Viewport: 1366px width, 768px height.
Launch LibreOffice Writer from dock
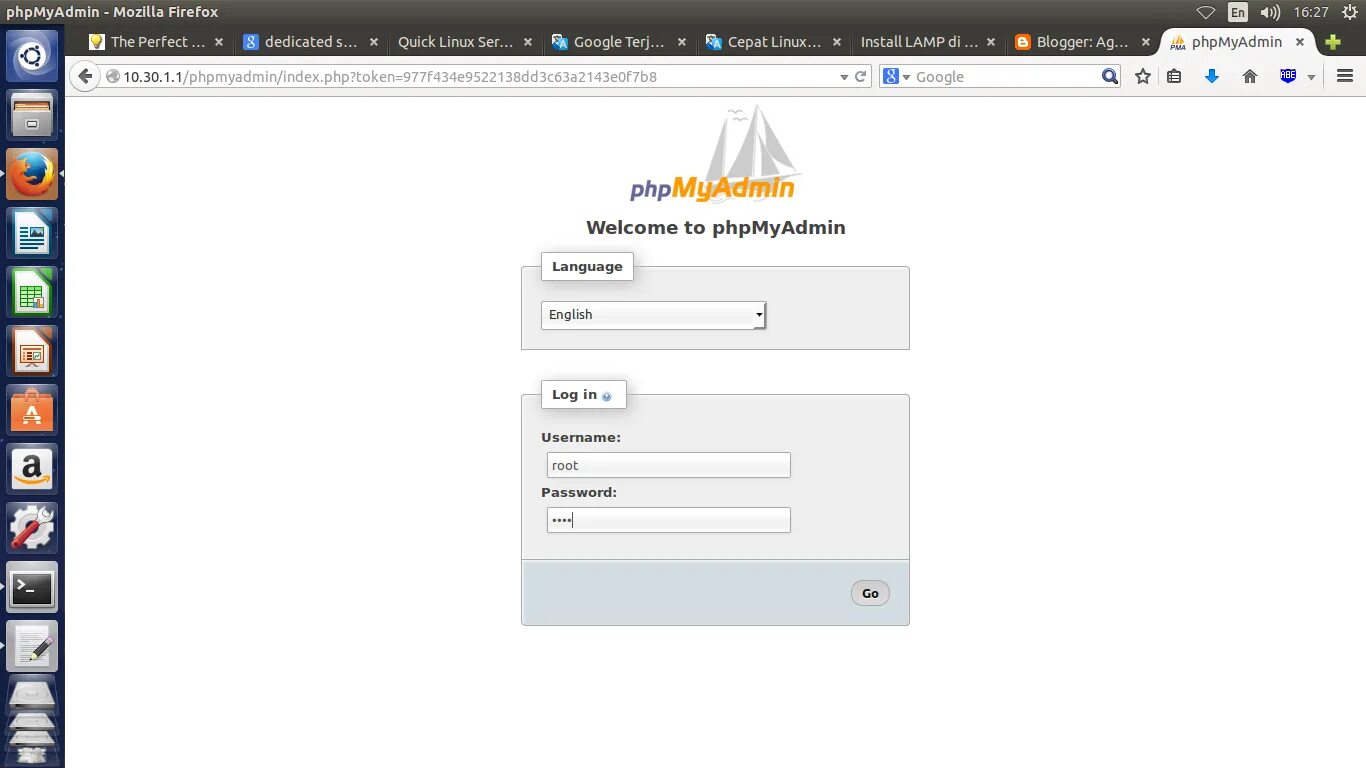pos(32,233)
